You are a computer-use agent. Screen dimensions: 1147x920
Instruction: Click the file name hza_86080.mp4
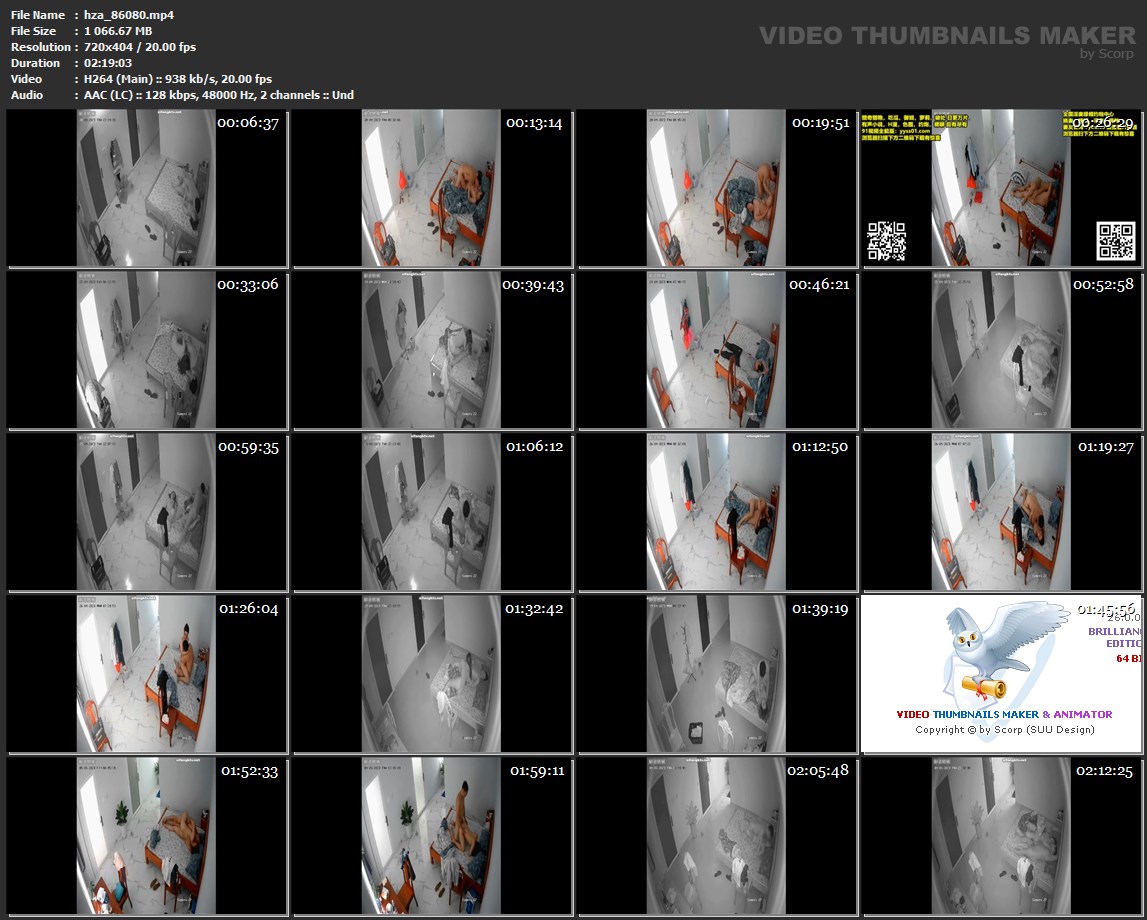point(129,15)
